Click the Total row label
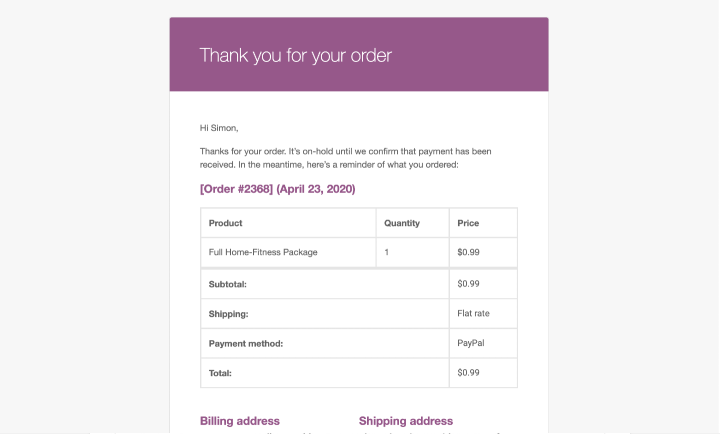The image size is (720, 434). (x=220, y=373)
